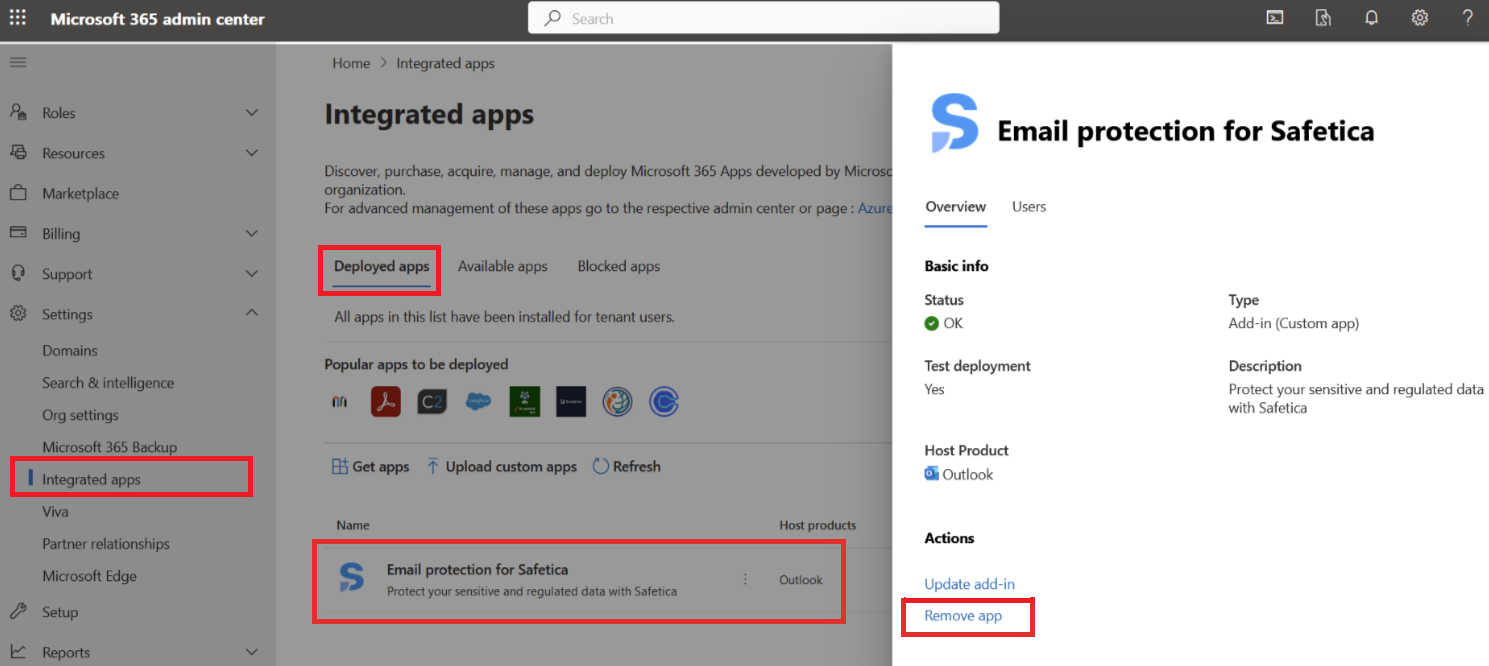
Task: Collapse the Settings menu chevron
Action: click(x=252, y=314)
